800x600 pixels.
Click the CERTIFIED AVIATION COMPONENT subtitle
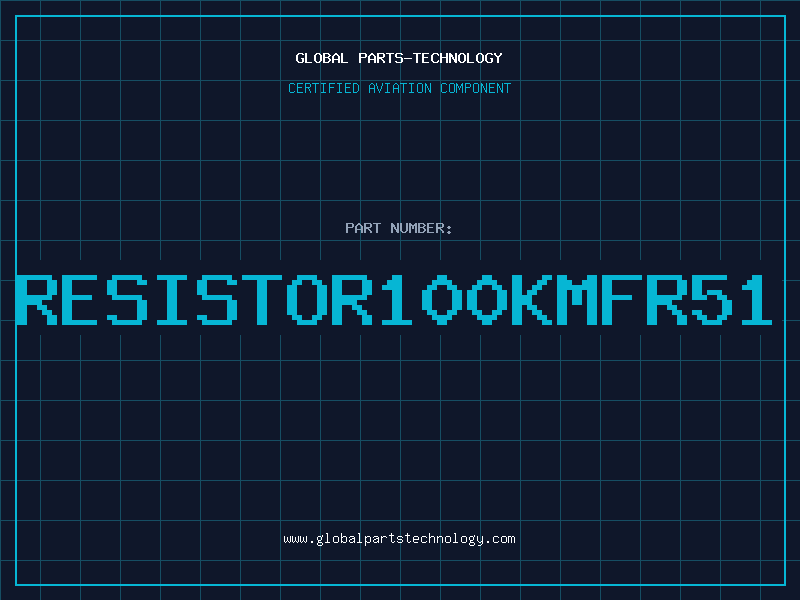point(399,88)
